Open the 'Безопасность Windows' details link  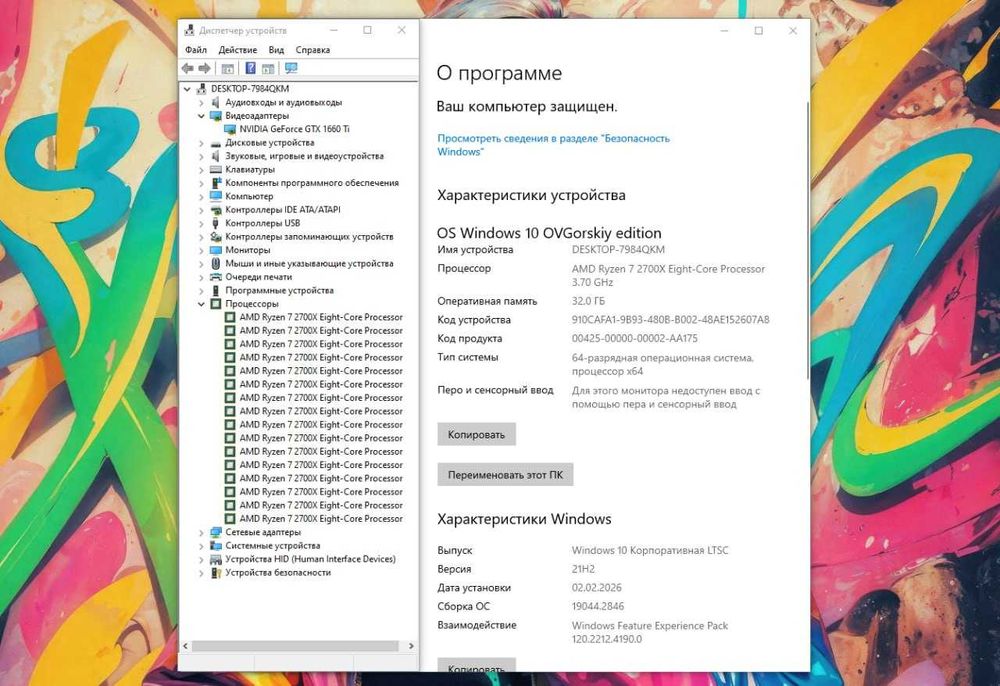553,145
